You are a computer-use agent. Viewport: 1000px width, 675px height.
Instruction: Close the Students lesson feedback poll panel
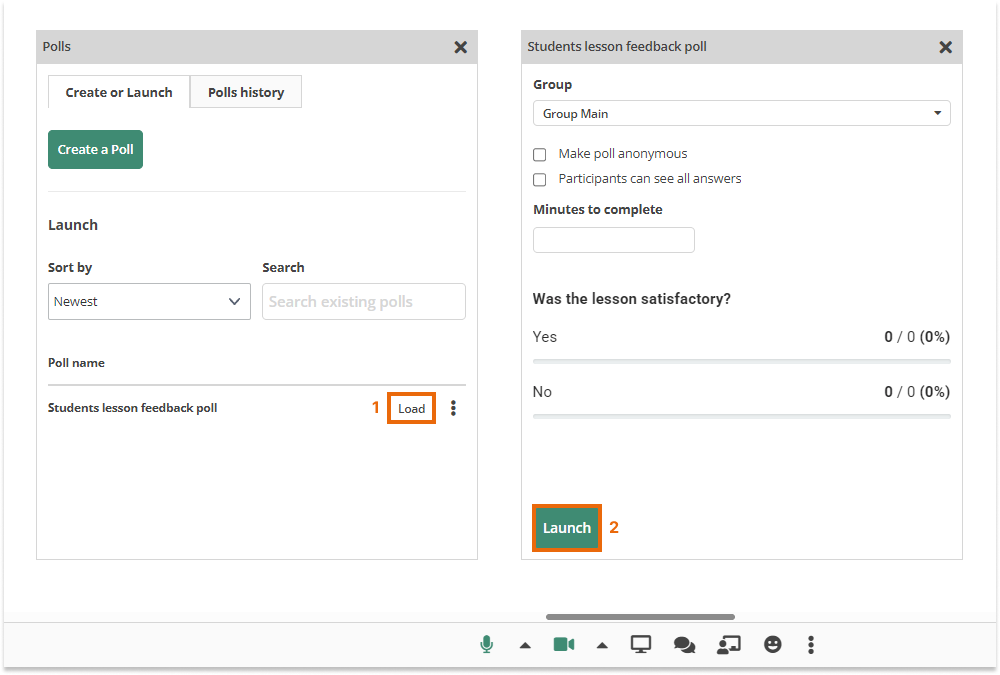(945, 47)
